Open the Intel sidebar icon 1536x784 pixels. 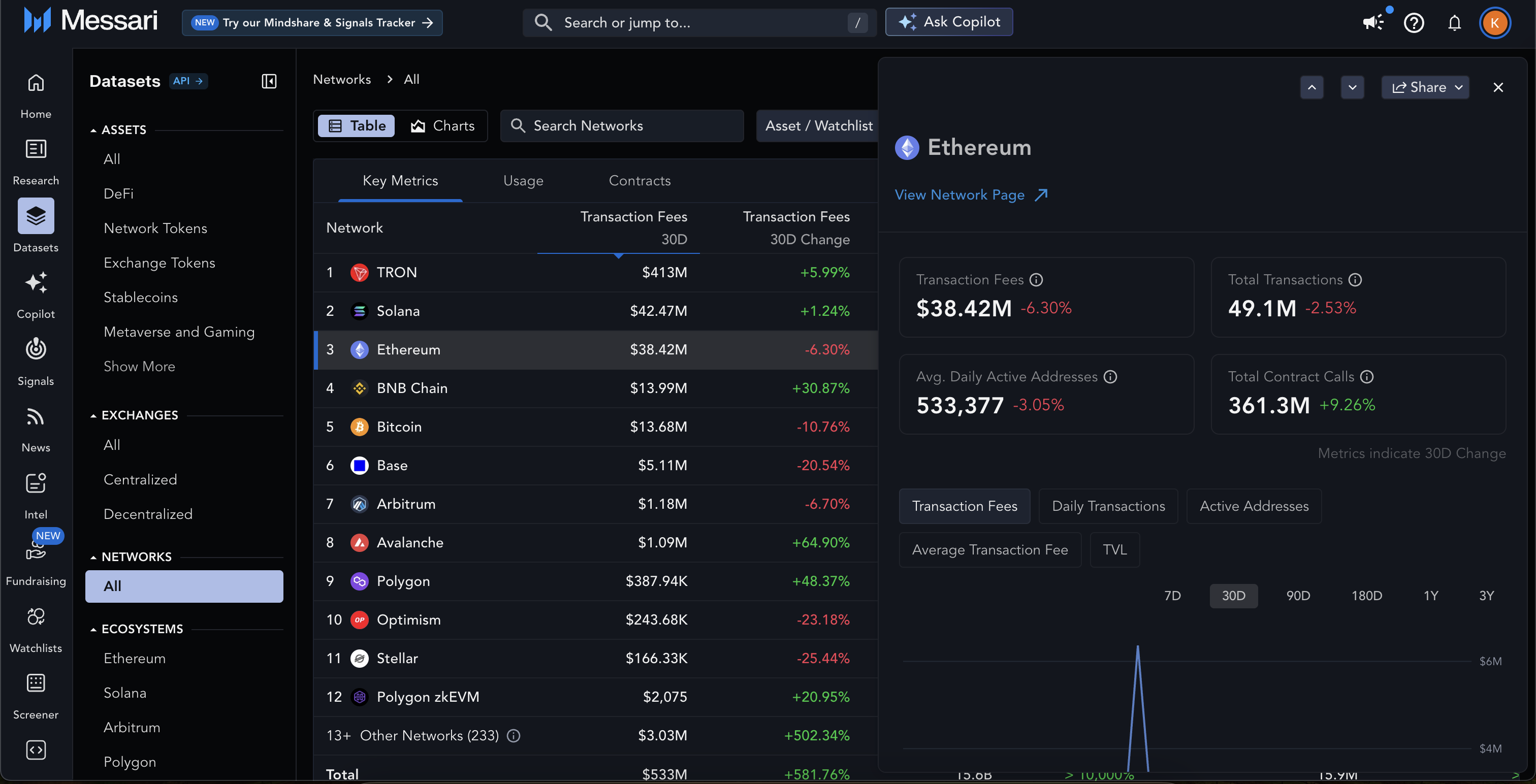pos(36,483)
